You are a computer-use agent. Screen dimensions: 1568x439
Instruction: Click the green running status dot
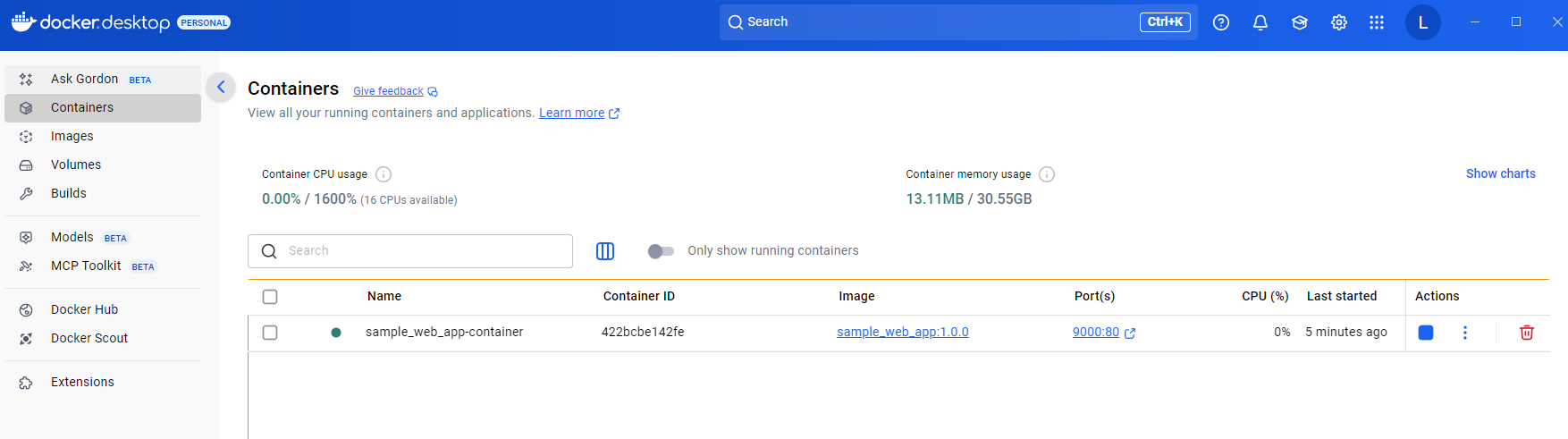336,333
